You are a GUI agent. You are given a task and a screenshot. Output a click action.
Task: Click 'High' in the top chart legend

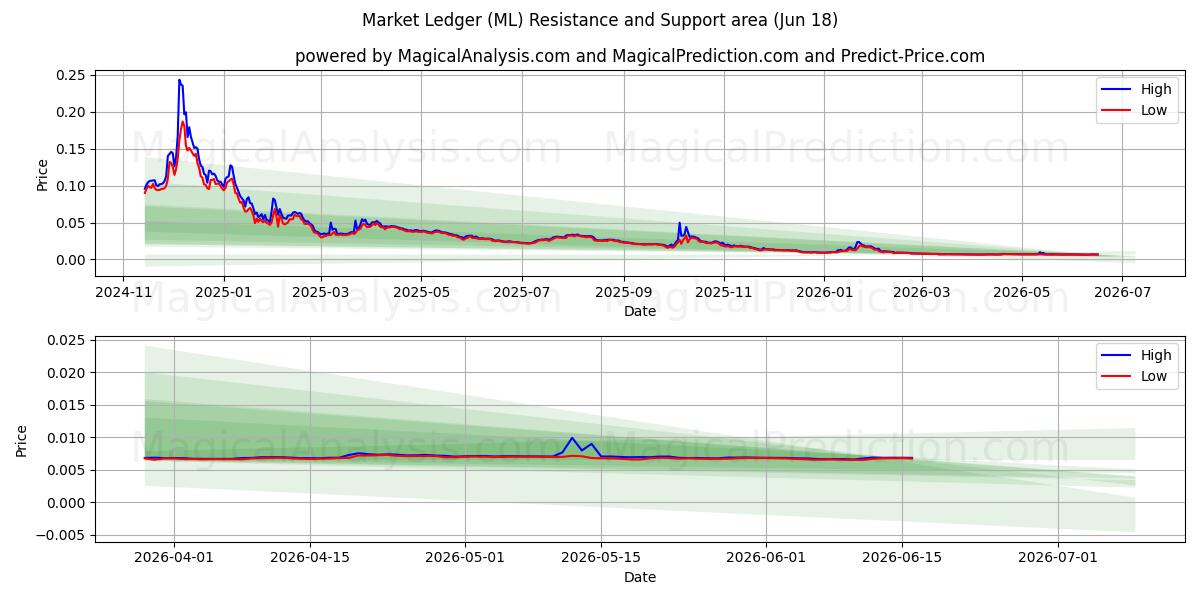[1156, 89]
